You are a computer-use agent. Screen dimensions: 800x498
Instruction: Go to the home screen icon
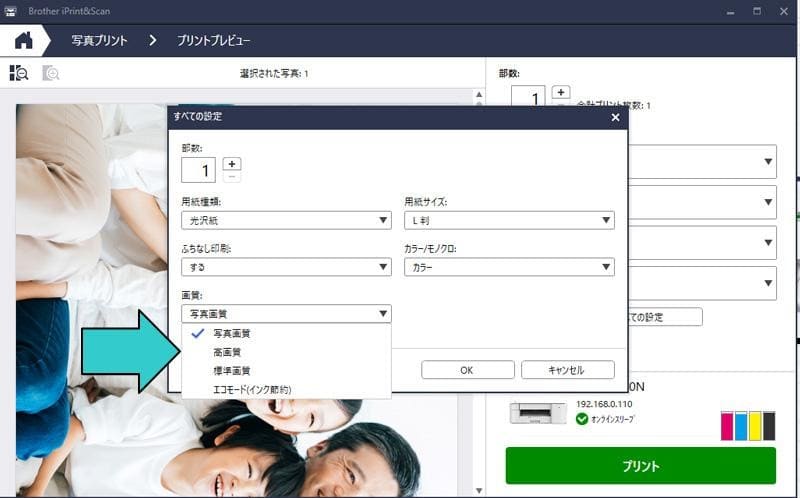tap(23, 40)
